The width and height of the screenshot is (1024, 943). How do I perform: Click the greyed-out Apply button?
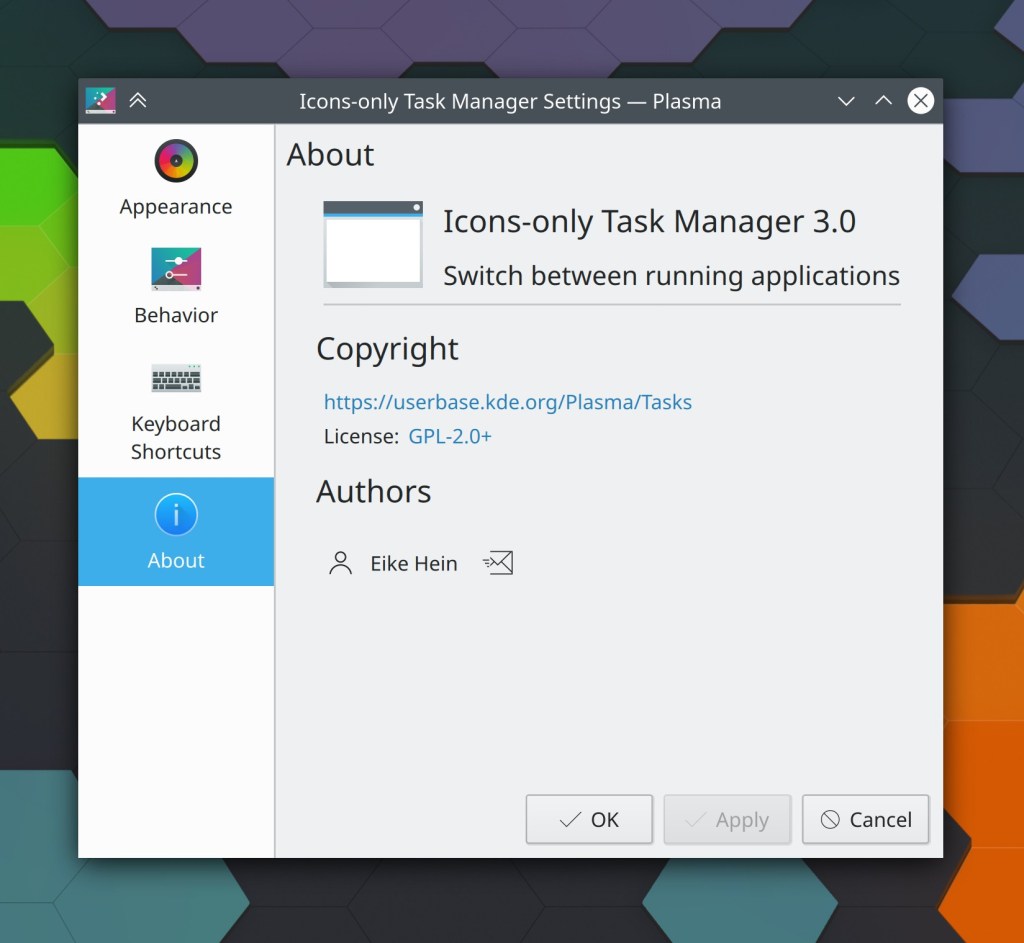[x=727, y=820]
